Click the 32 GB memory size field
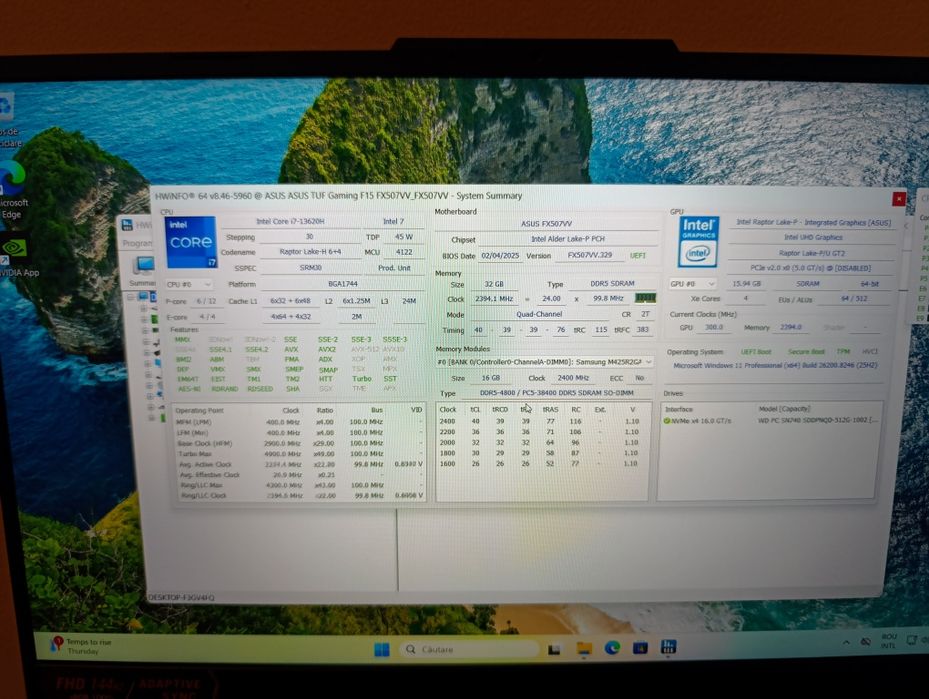The image size is (929, 699). (494, 284)
